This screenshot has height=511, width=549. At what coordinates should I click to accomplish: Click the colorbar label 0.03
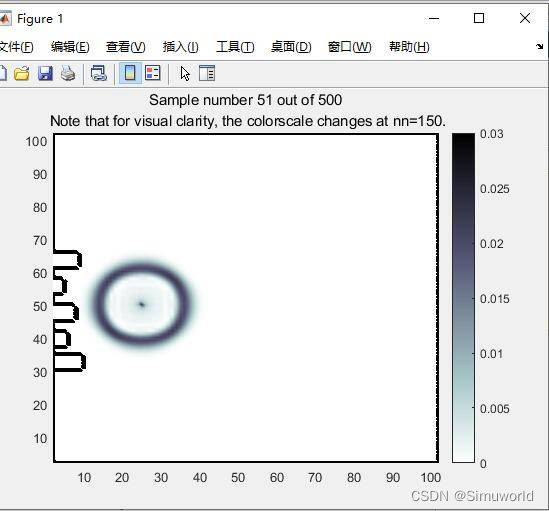pyautogui.click(x=492, y=134)
